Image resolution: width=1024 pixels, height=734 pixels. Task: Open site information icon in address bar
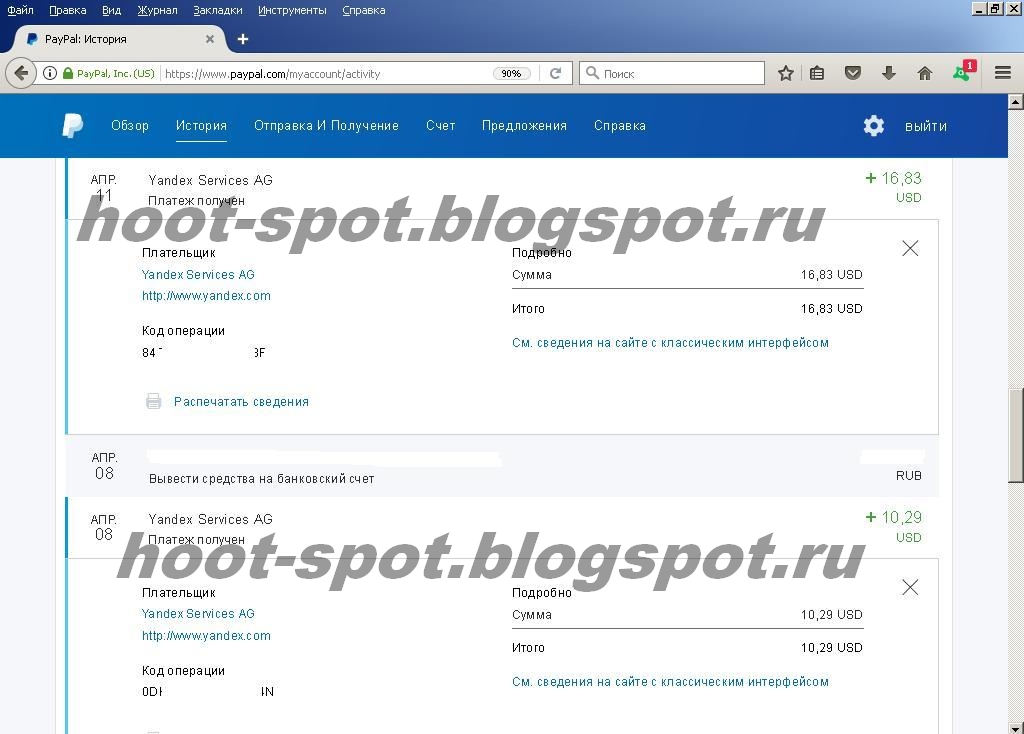tap(50, 73)
